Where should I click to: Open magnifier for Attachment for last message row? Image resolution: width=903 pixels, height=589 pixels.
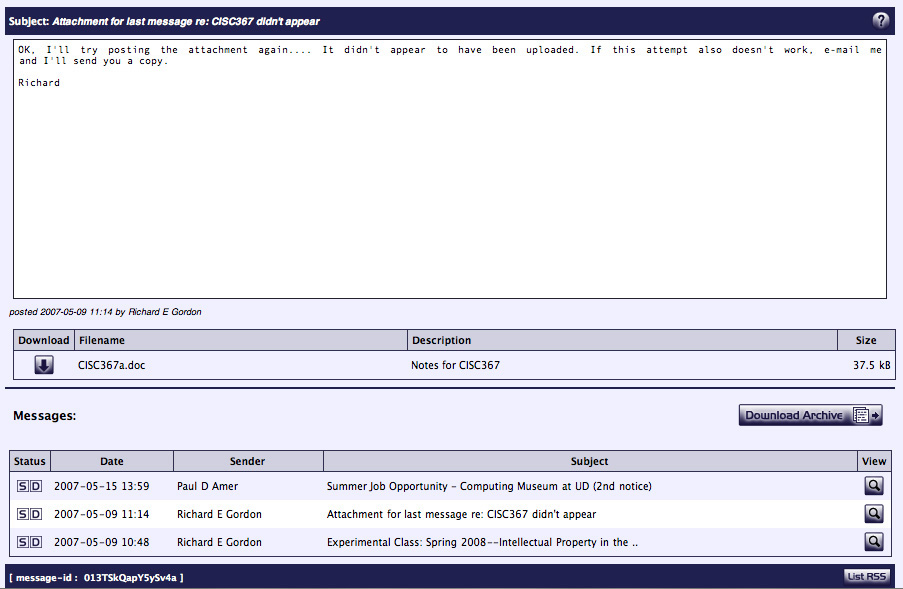tap(874, 514)
